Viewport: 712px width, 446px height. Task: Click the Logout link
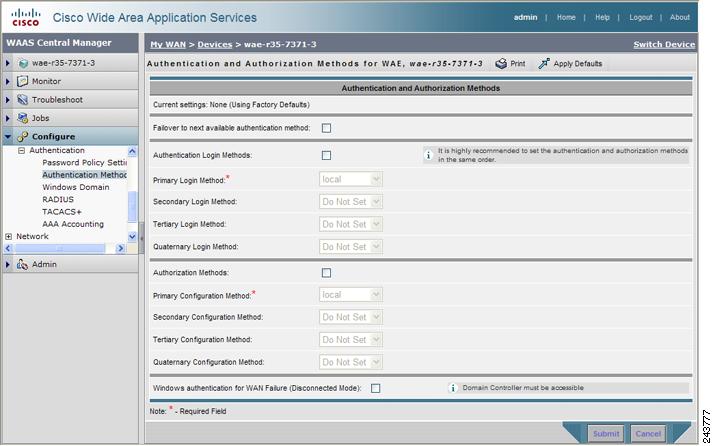[640, 17]
